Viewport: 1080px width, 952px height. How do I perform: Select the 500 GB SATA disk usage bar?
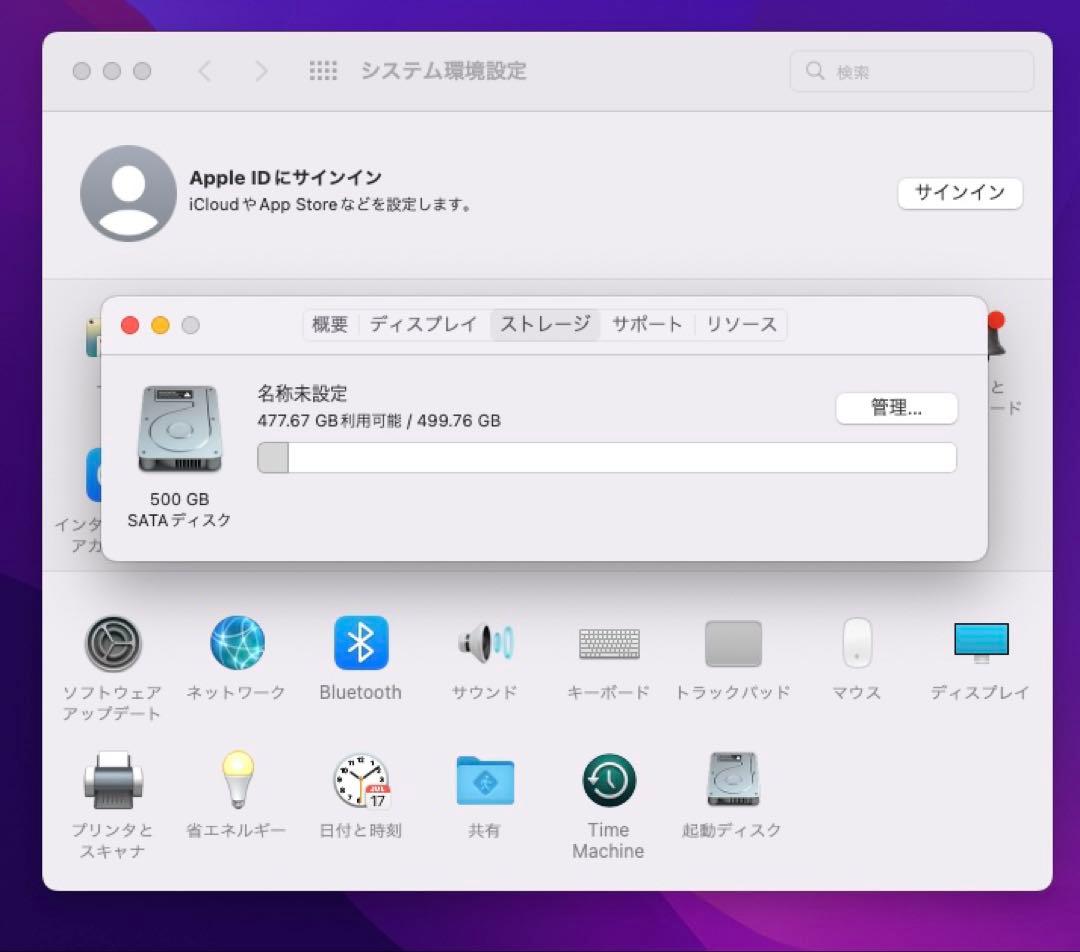click(x=607, y=457)
